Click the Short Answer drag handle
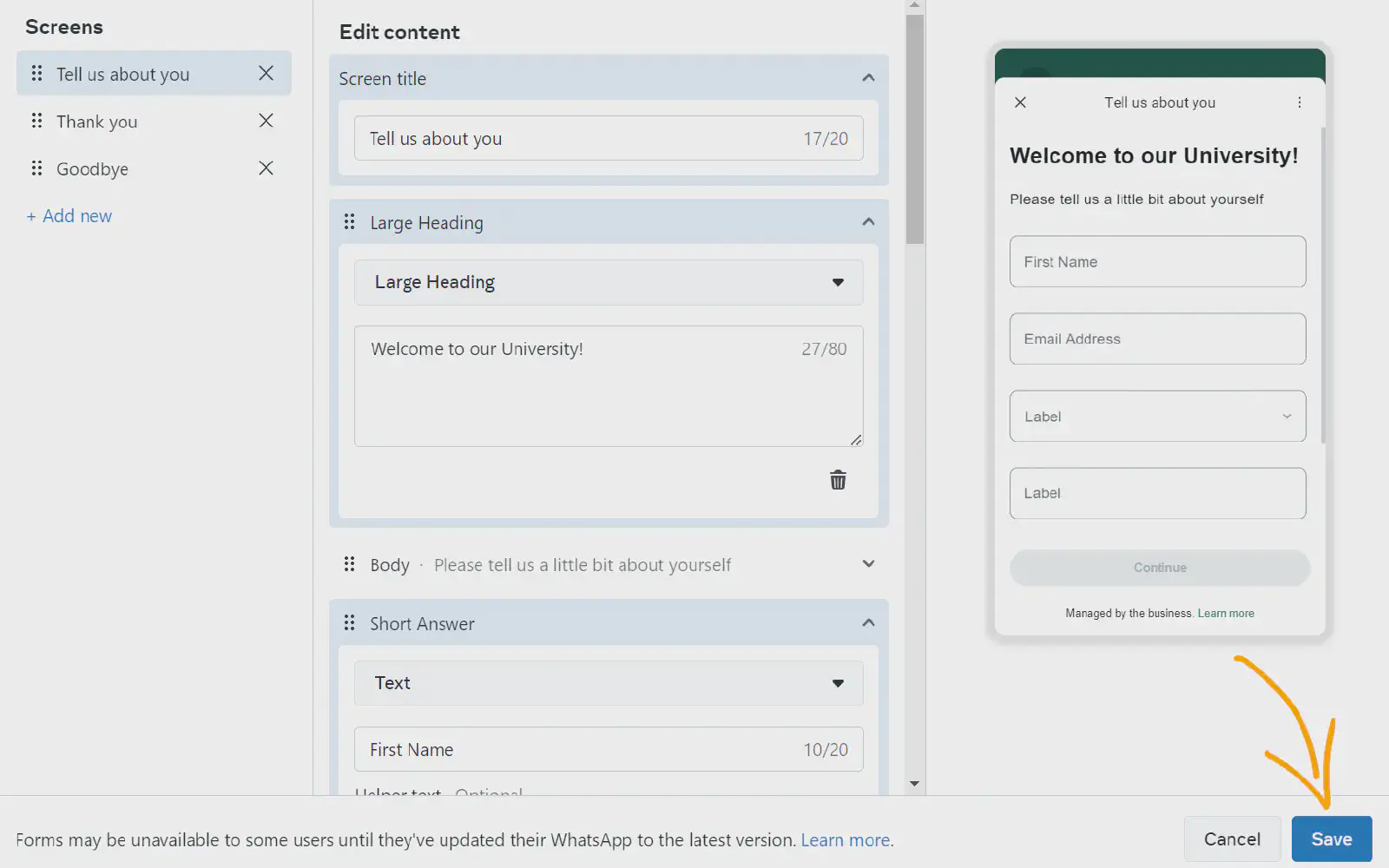Screen dimensions: 1389x868 coord(349,623)
